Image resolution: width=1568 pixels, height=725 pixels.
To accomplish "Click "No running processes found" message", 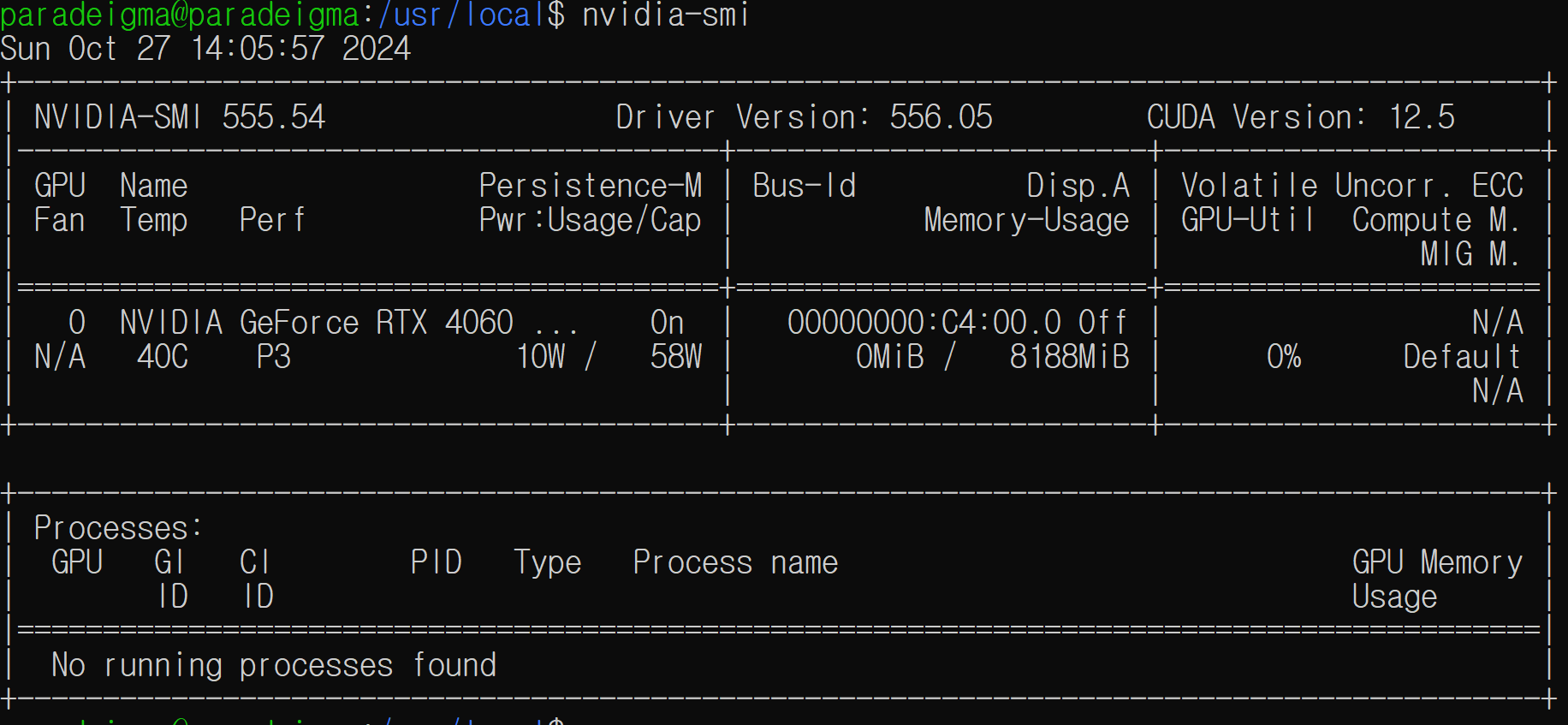I will pyautogui.click(x=274, y=665).
